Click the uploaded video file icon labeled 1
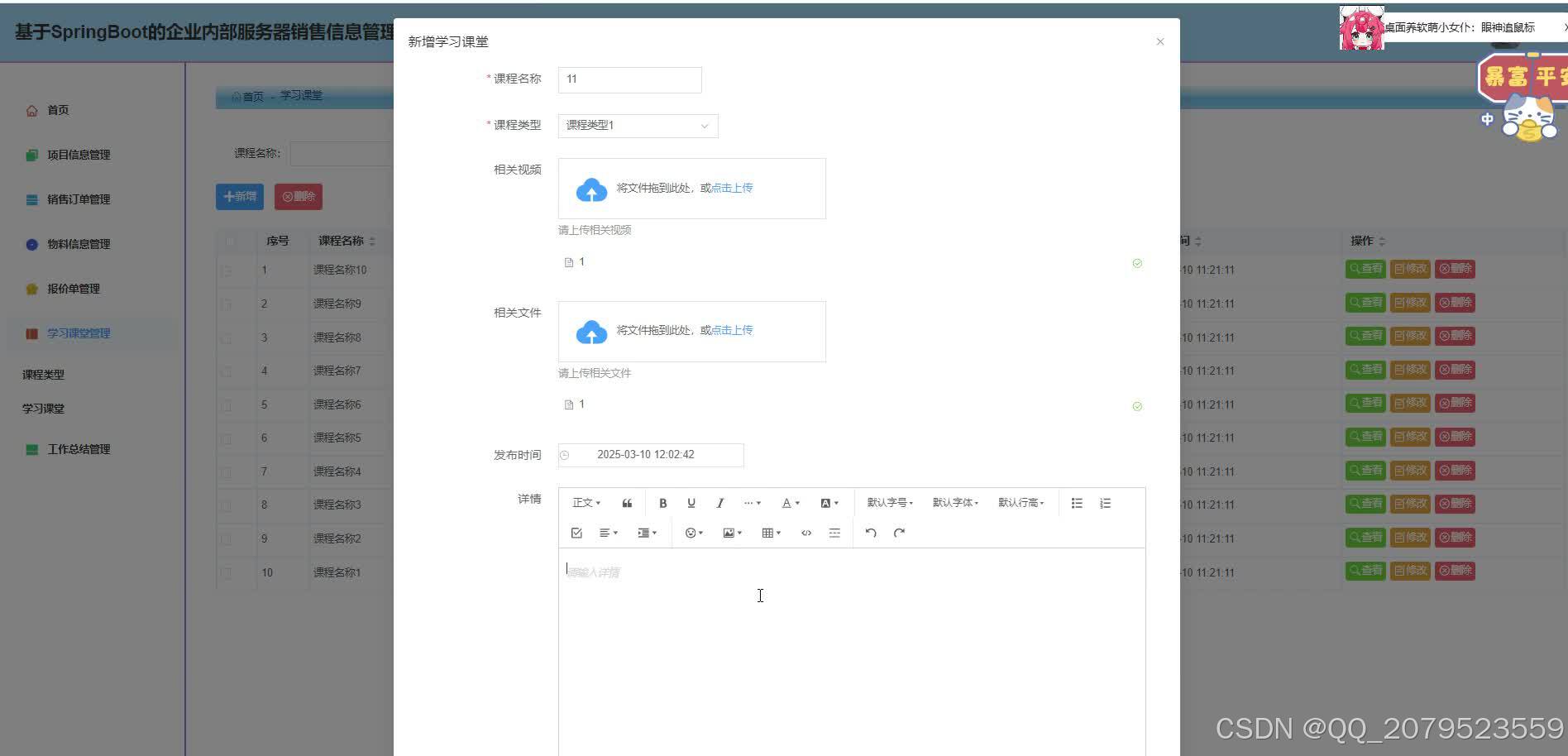Image resolution: width=1568 pixels, height=756 pixels. click(x=569, y=262)
